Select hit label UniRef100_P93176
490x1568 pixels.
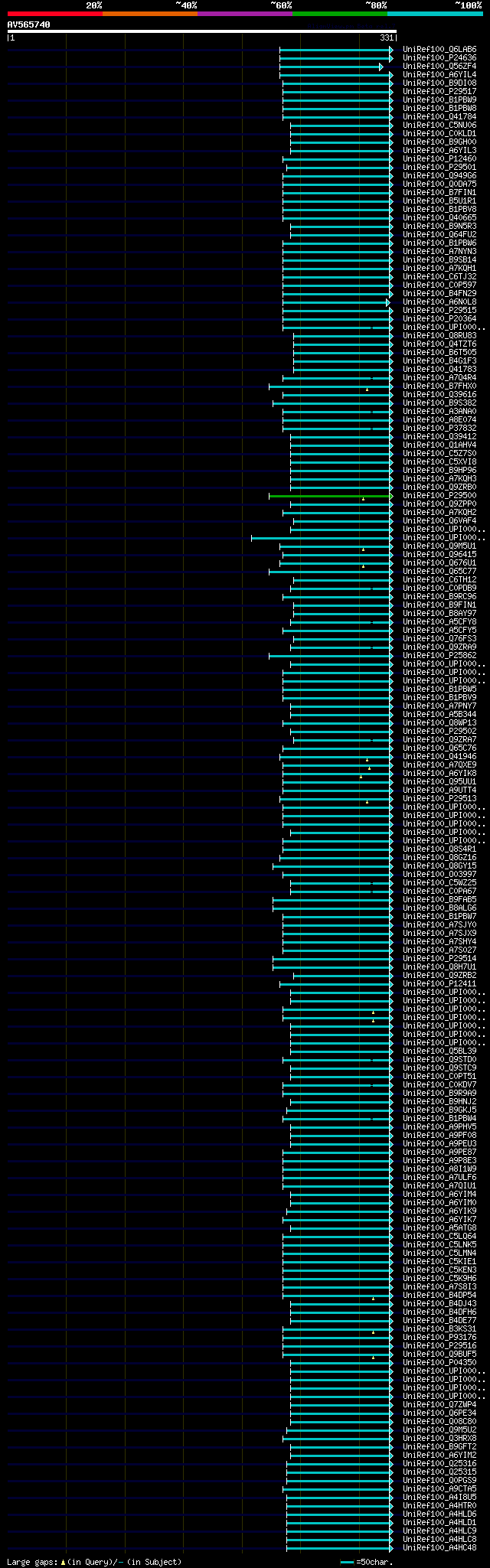(439, 1338)
